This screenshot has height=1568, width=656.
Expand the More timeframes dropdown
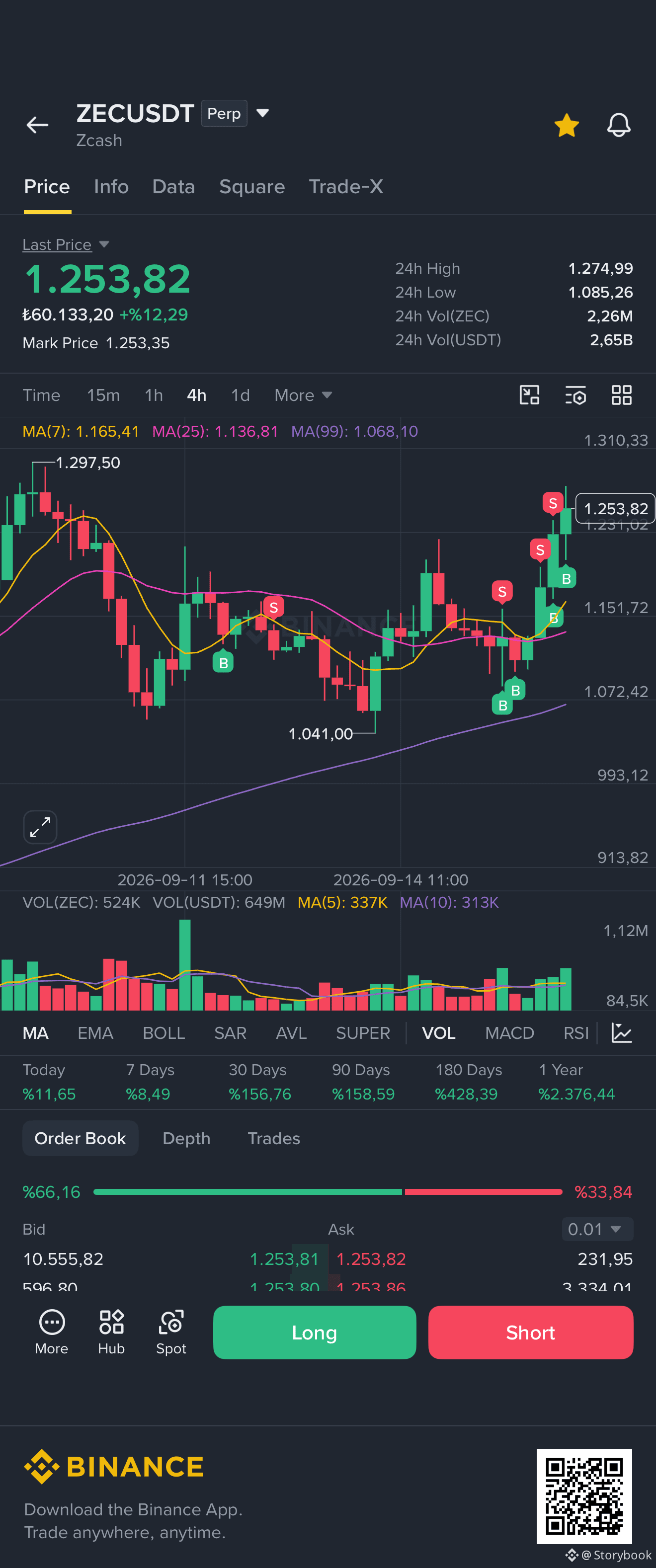coord(303,395)
